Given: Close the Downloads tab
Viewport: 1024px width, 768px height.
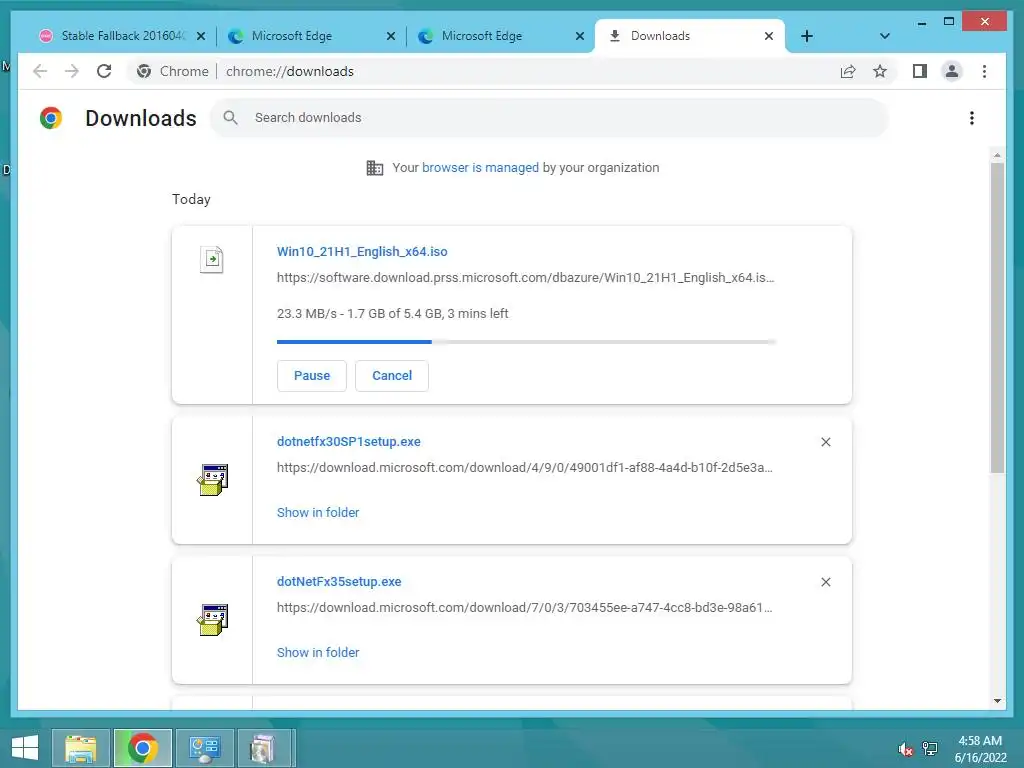Looking at the screenshot, I should pyautogui.click(x=769, y=36).
